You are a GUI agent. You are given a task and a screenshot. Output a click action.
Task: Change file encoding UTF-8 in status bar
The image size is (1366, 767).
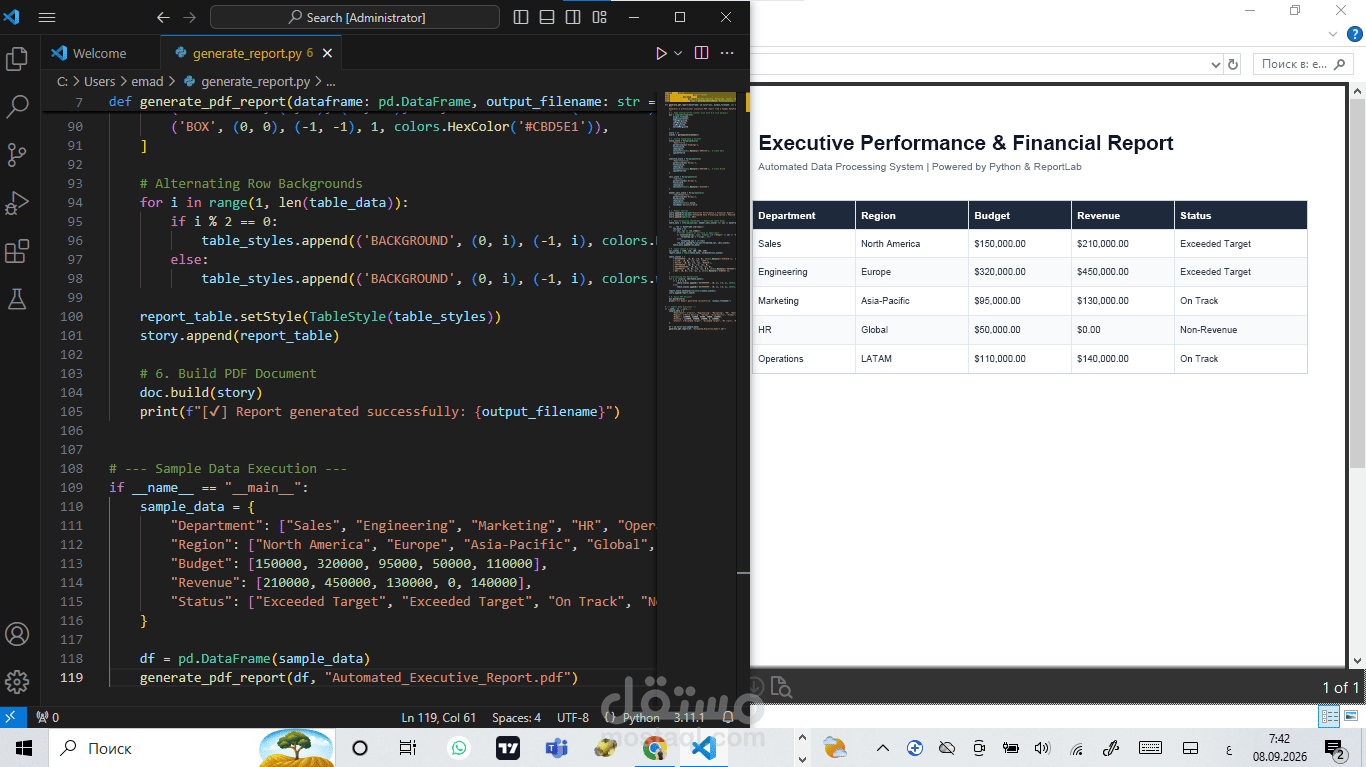pos(573,717)
